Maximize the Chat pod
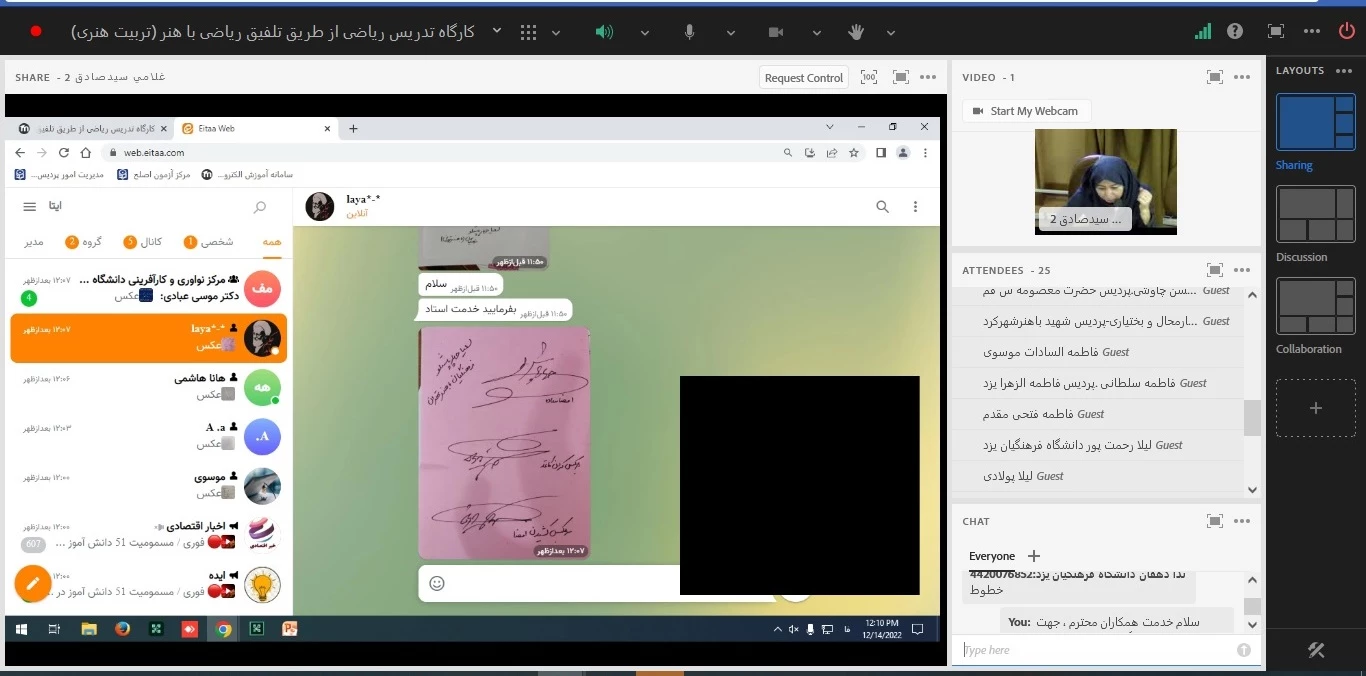 tap(1215, 521)
